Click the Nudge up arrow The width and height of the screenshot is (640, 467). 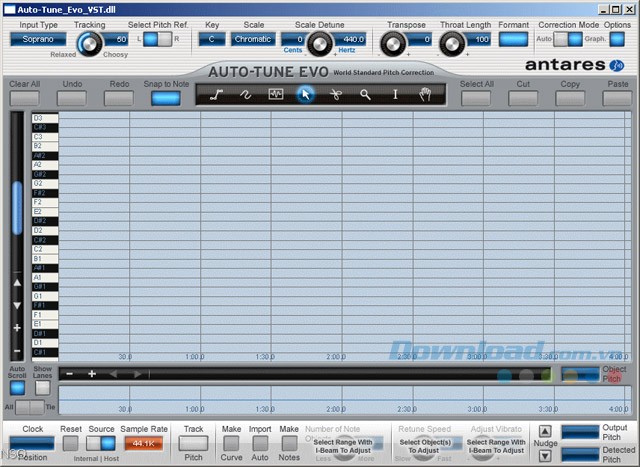click(545, 431)
